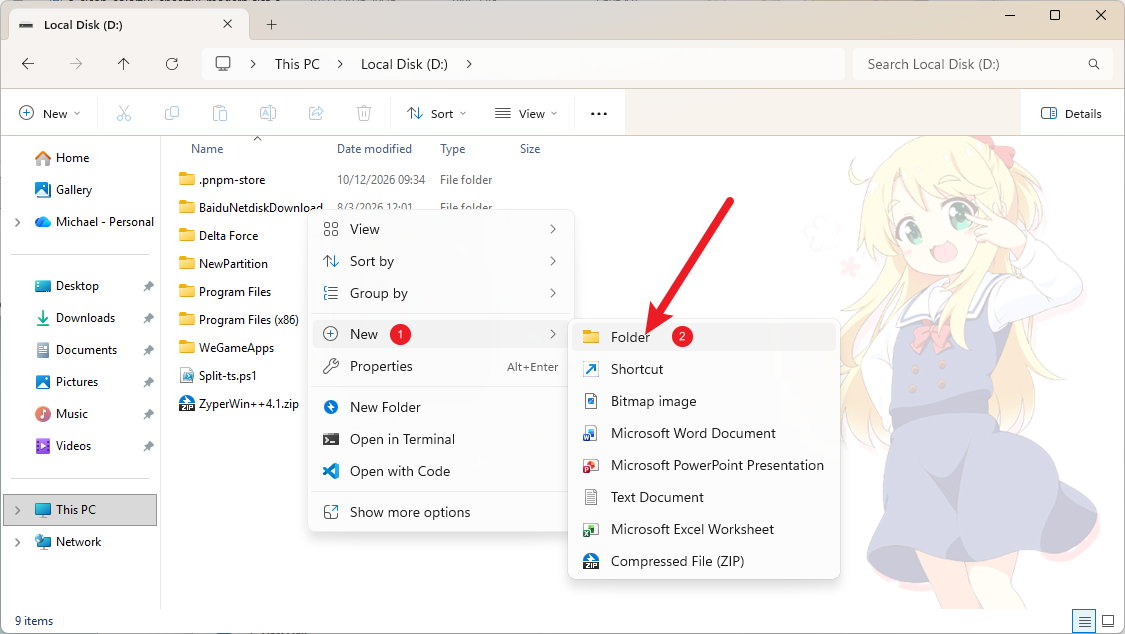Select New in the context menu
The height and width of the screenshot is (634, 1125).
(x=441, y=334)
